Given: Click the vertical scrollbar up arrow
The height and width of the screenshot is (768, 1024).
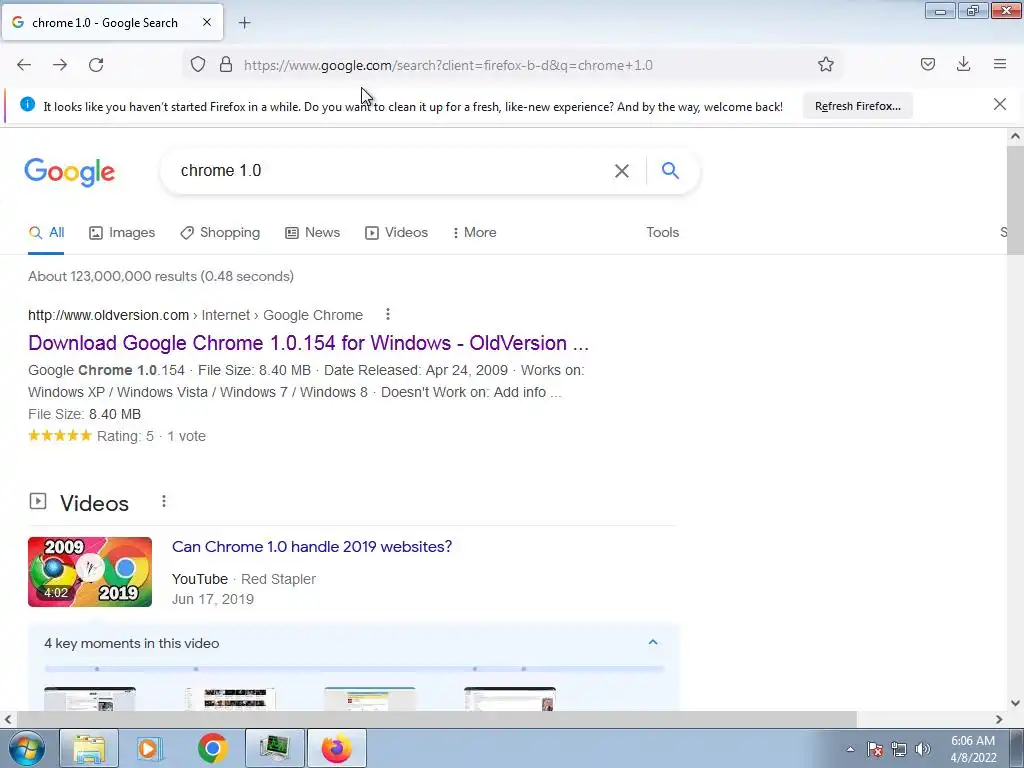Looking at the screenshot, I should 1015,136.
